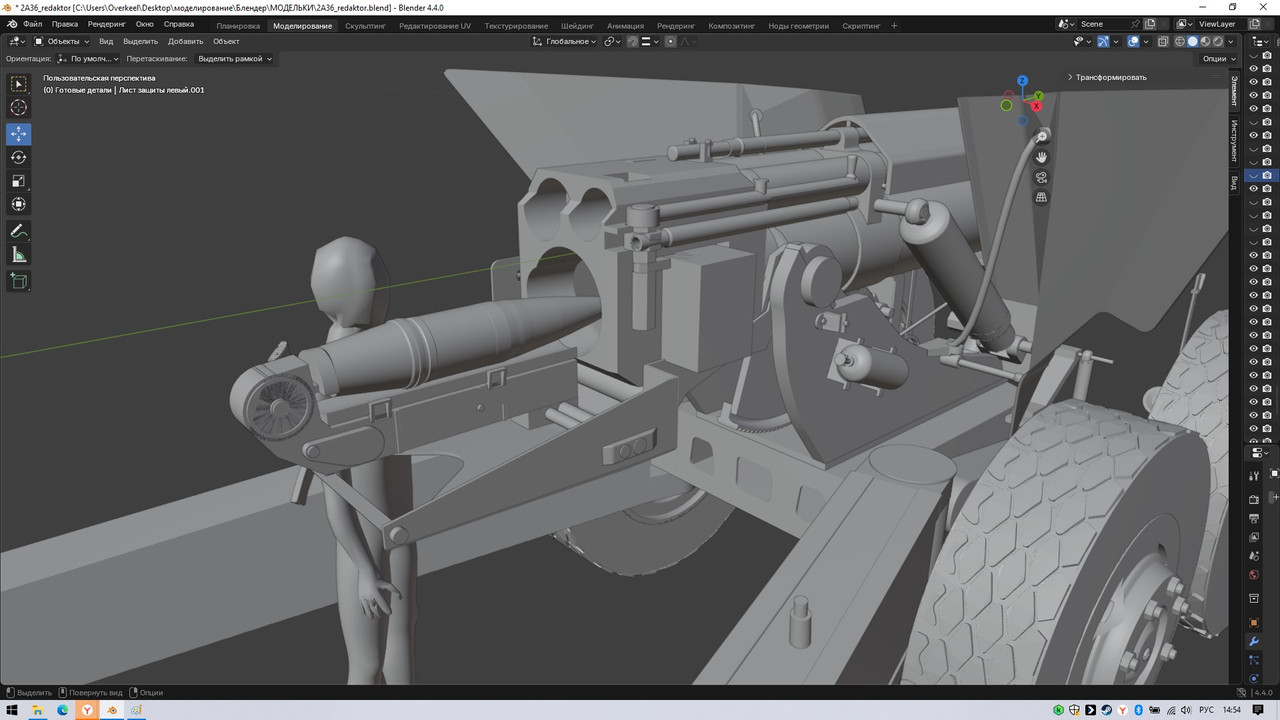The height and width of the screenshot is (720, 1280).
Task: Switch to the Анимация workspace tab
Action: (625, 25)
